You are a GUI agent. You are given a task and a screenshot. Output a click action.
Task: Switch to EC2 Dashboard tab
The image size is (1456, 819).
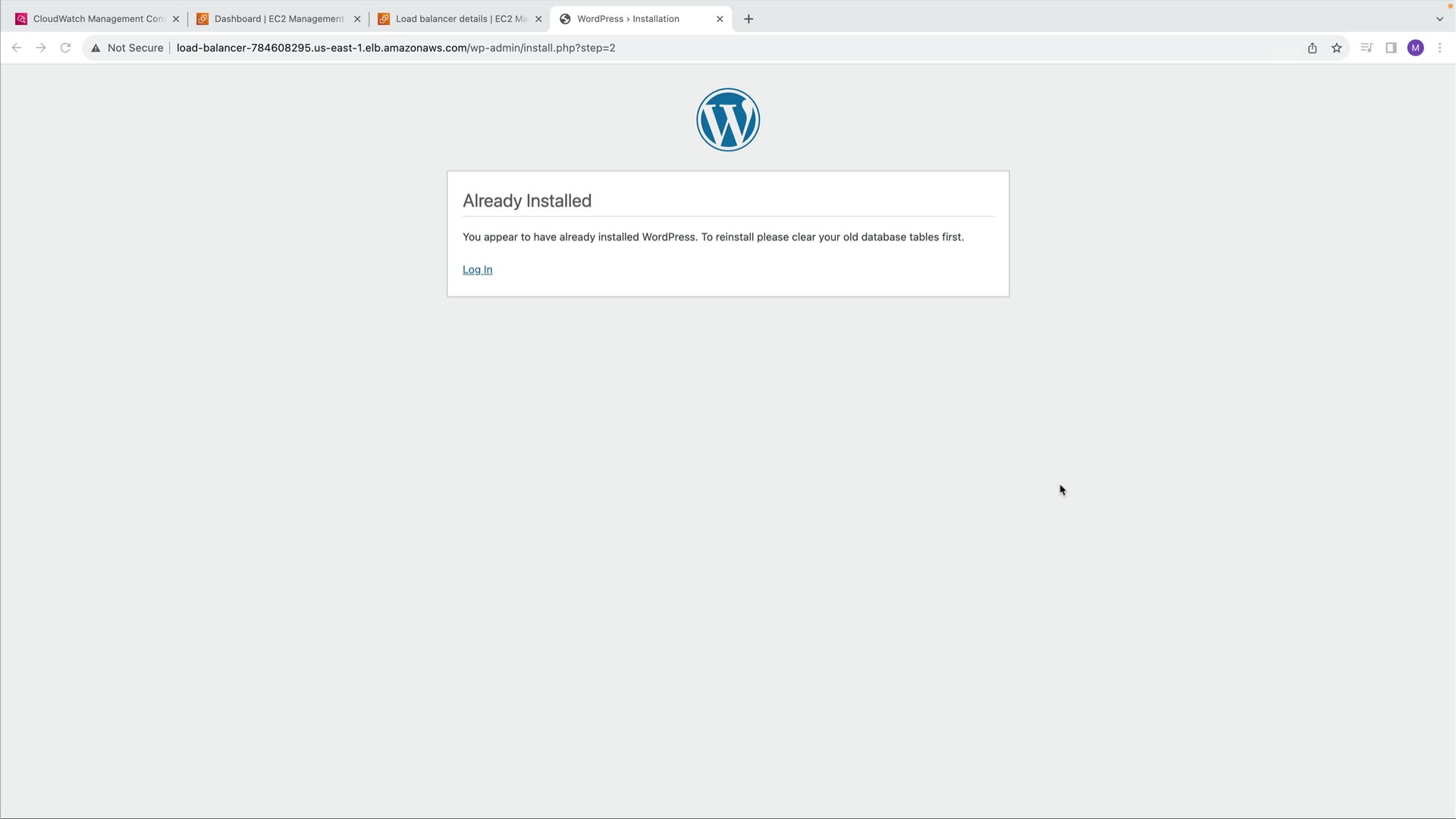click(x=273, y=19)
